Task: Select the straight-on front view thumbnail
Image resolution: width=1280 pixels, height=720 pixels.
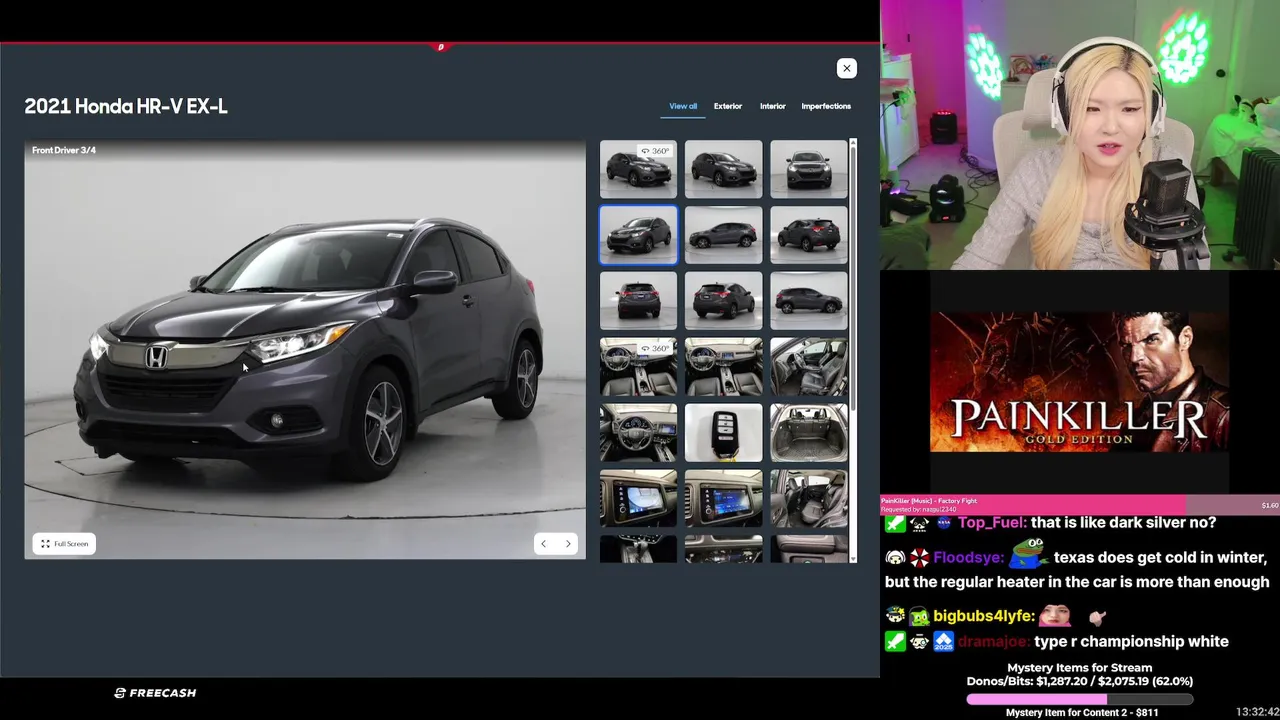Action: pyautogui.click(x=808, y=169)
